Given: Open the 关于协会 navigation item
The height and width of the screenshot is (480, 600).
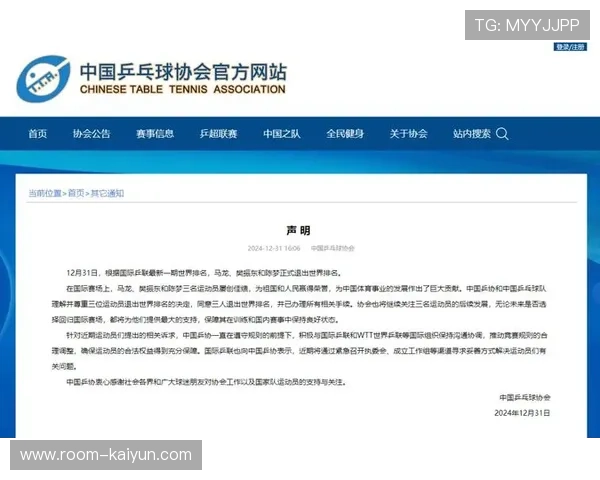Looking at the screenshot, I should click(x=409, y=134).
